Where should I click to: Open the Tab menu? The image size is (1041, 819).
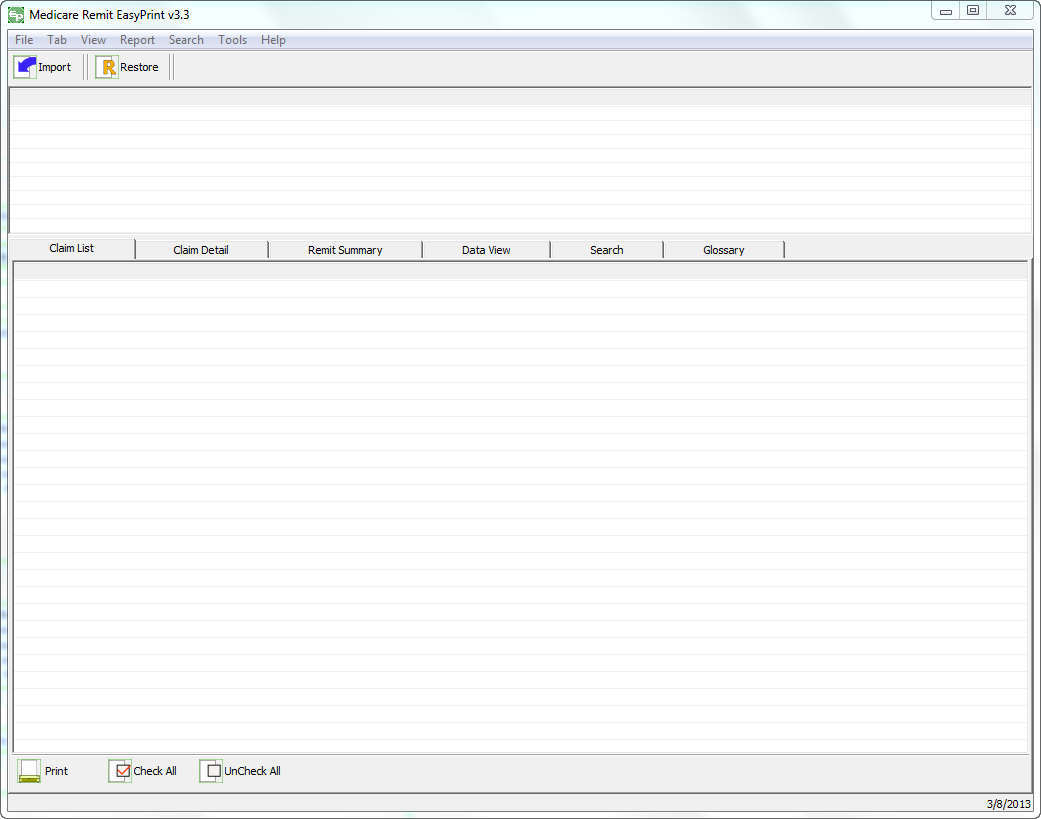(x=57, y=40)
